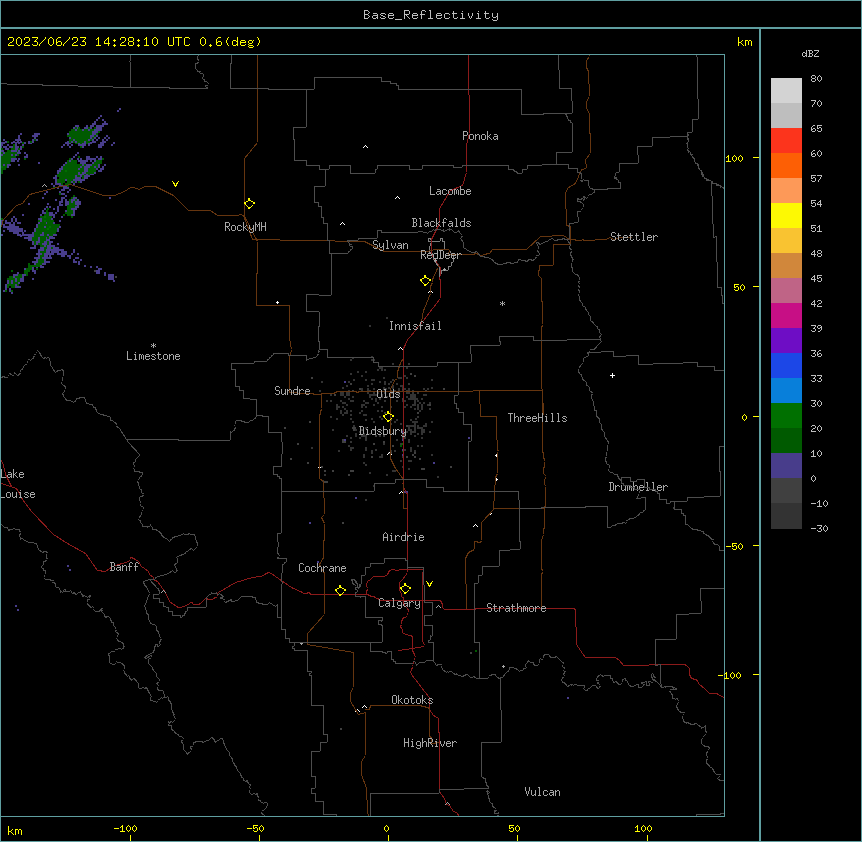862x842 pixels.
Task: Select the Sylvan label
Action: click(390, 245)
